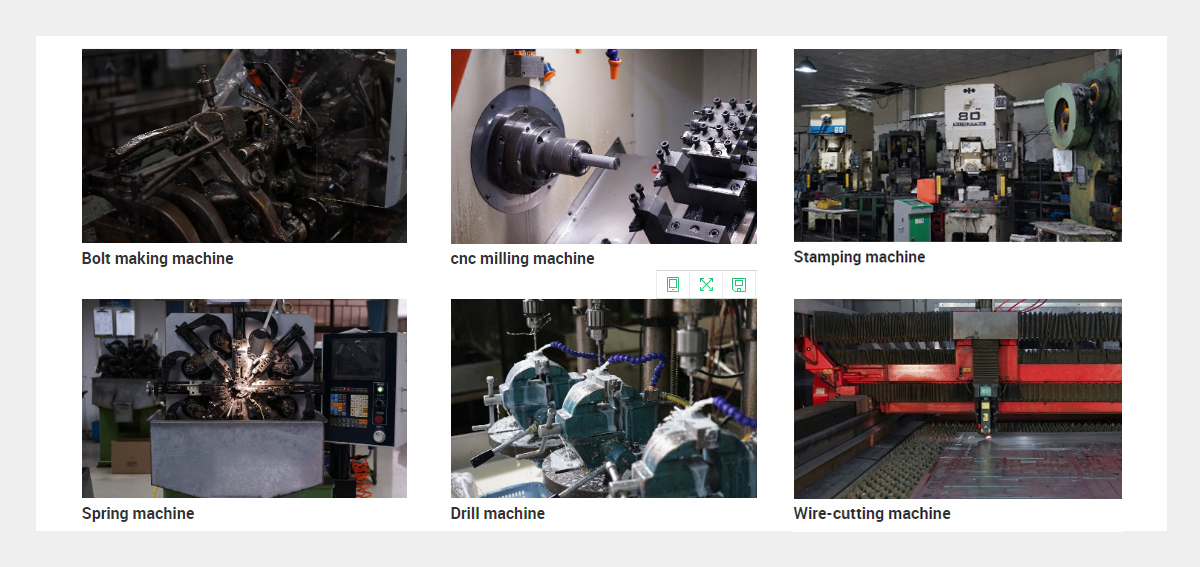1200x567 pixels.
Task: Click the 'cnc milling machine' caption
Action: (523, 258)
